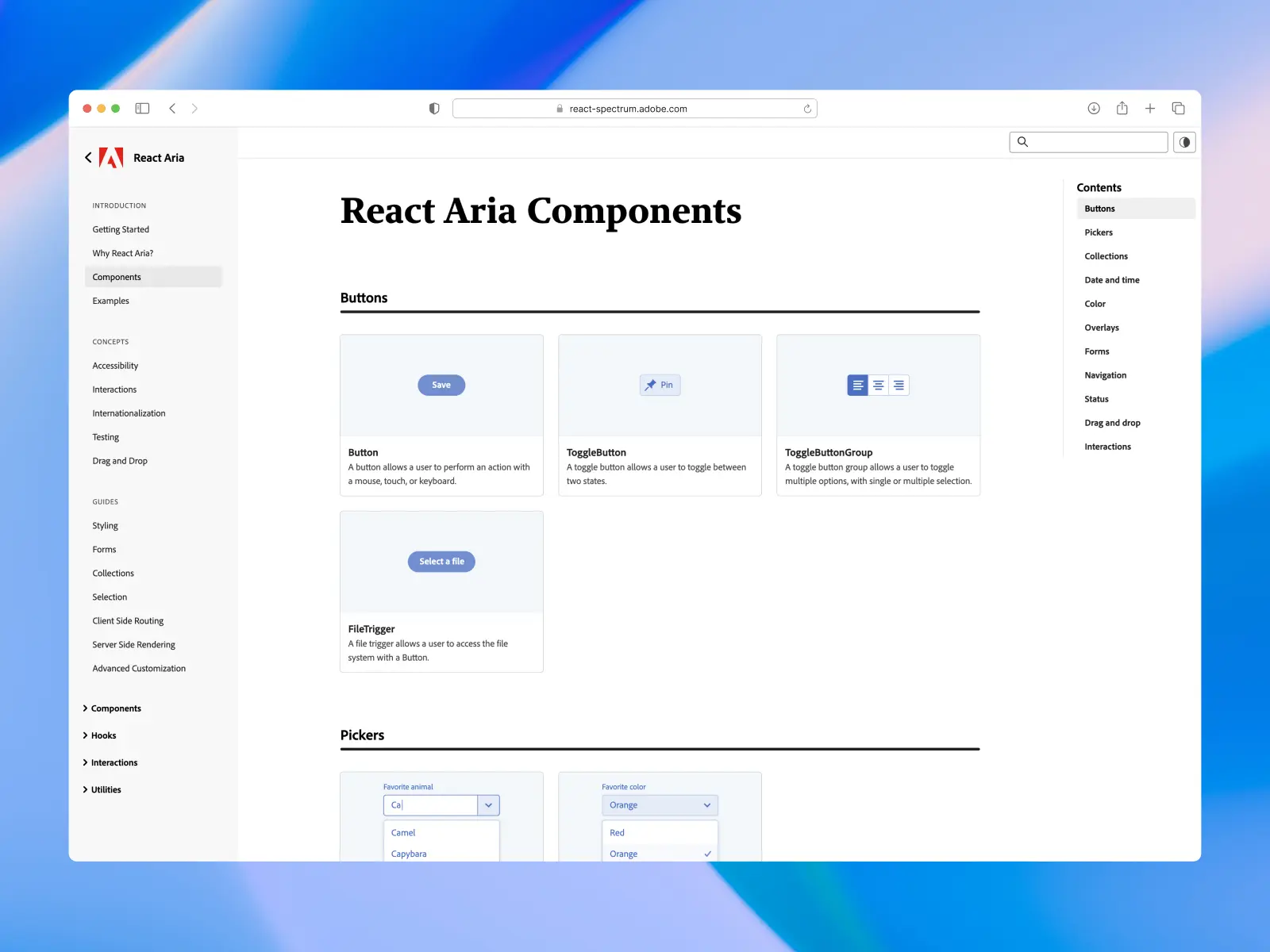Open the Server Side Rendering guide
The height and width of the screenshot is (952, 1270).
133,645
